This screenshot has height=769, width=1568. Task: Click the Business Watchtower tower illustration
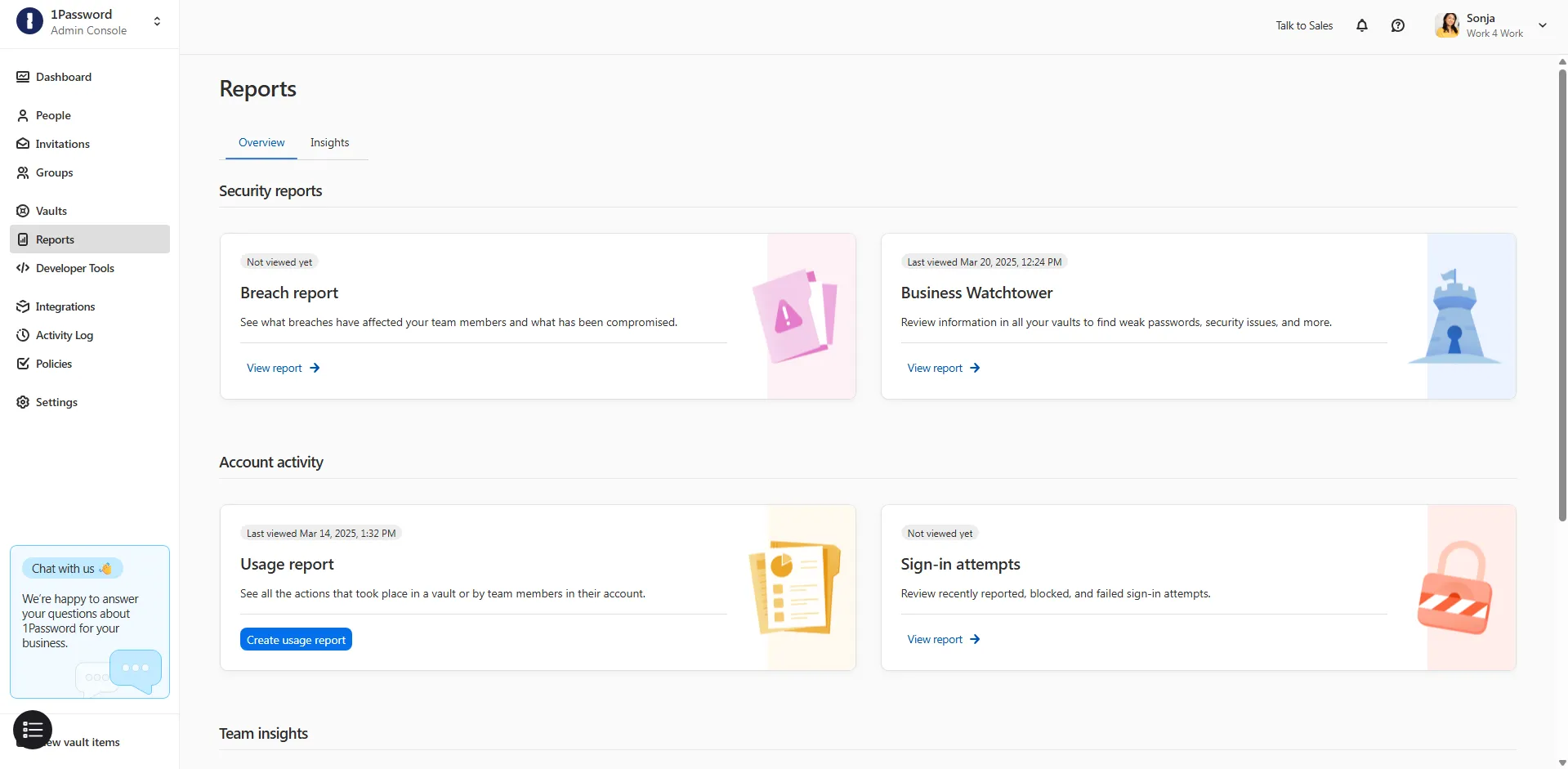(x=1454, y=318)
